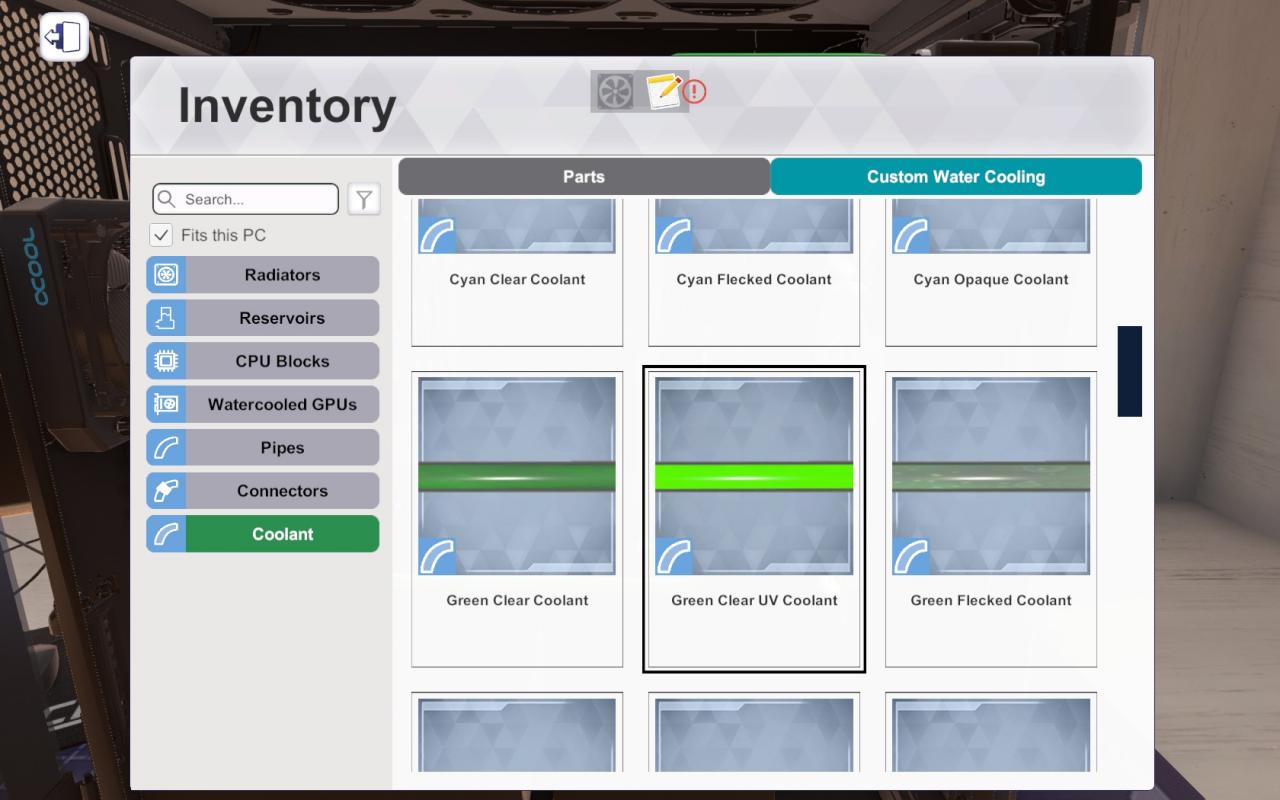This screenshot has width=1280, height=800.
Task: Select the Green Clear Coolant item
Action: coord(517,518)
